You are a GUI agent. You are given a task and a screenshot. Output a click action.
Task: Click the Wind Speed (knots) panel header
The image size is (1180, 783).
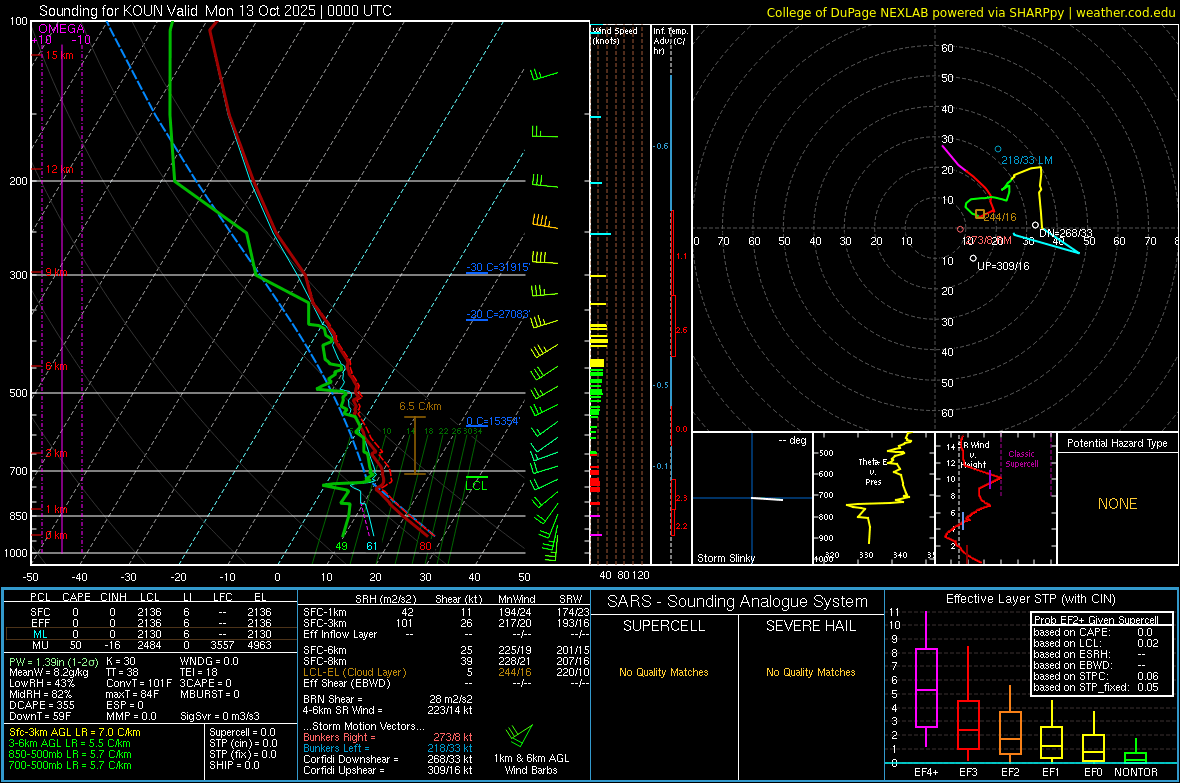(x=616, y=35)
